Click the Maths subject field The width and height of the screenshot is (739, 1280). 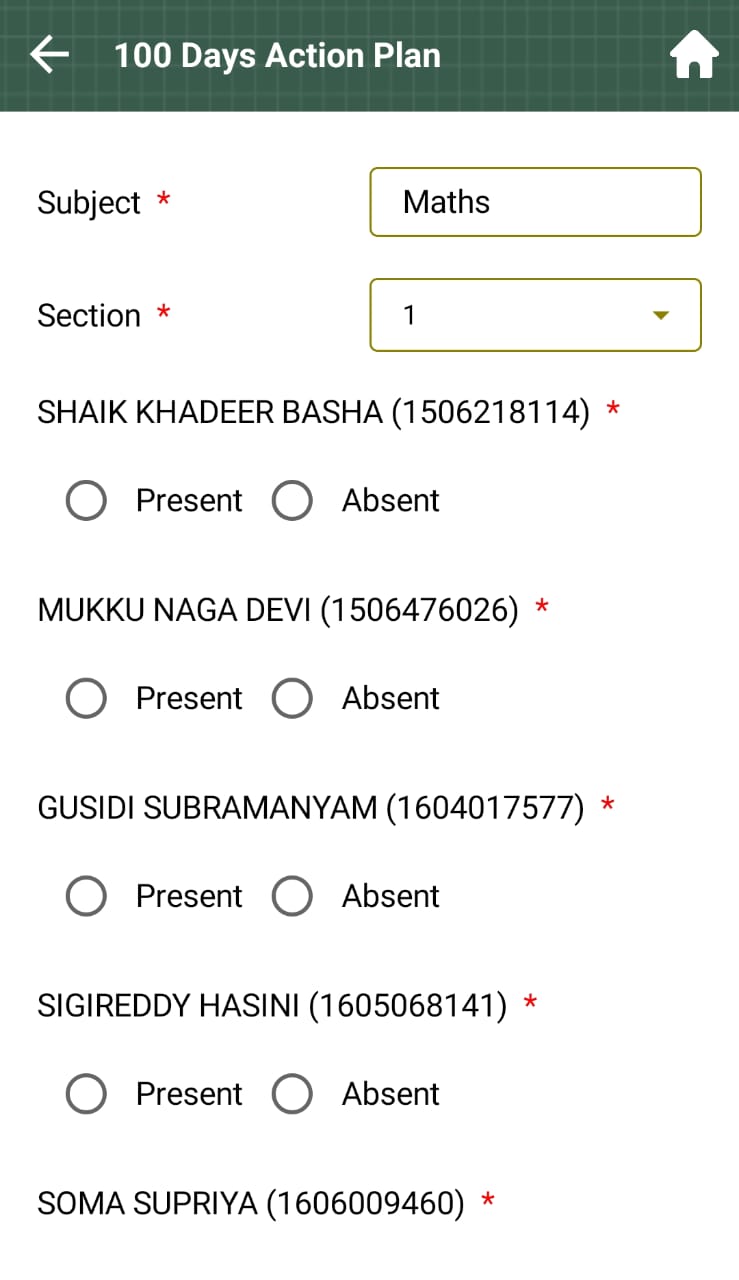[535, 202]
